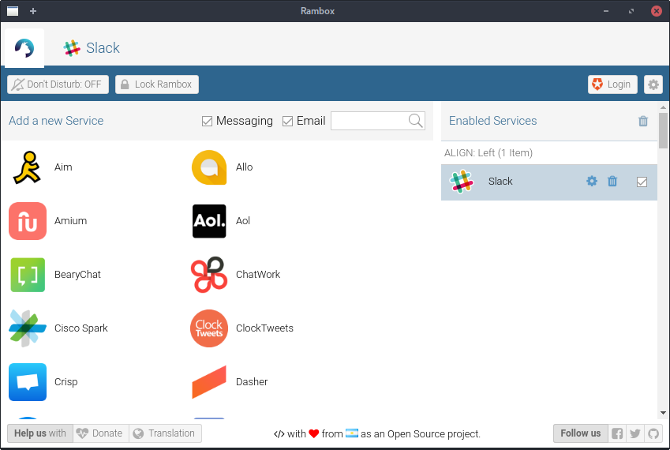The width and height of the screenshot is (670, 450).
Task: Click the ChatWork label text
Action: pyautogui.click(x=258, y=274)
